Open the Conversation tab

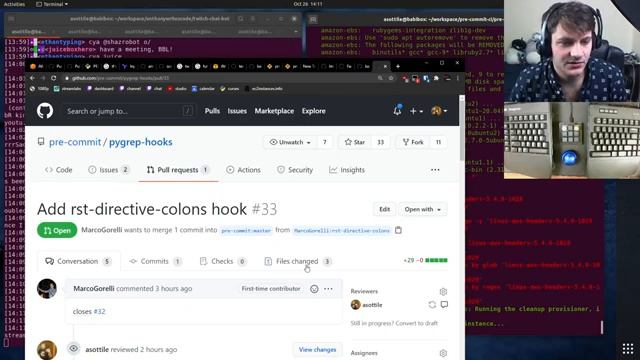coord(78,261)
